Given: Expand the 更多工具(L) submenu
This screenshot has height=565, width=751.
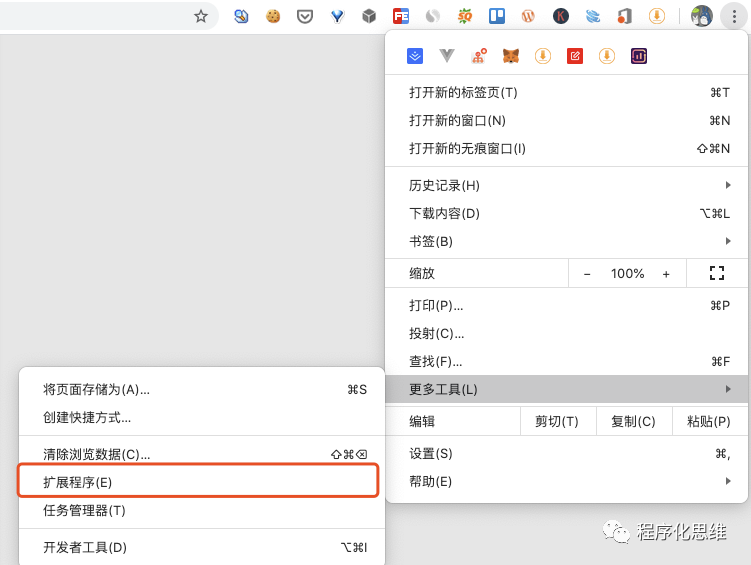Looking at the screenshot, I should (x=567, y=389).
